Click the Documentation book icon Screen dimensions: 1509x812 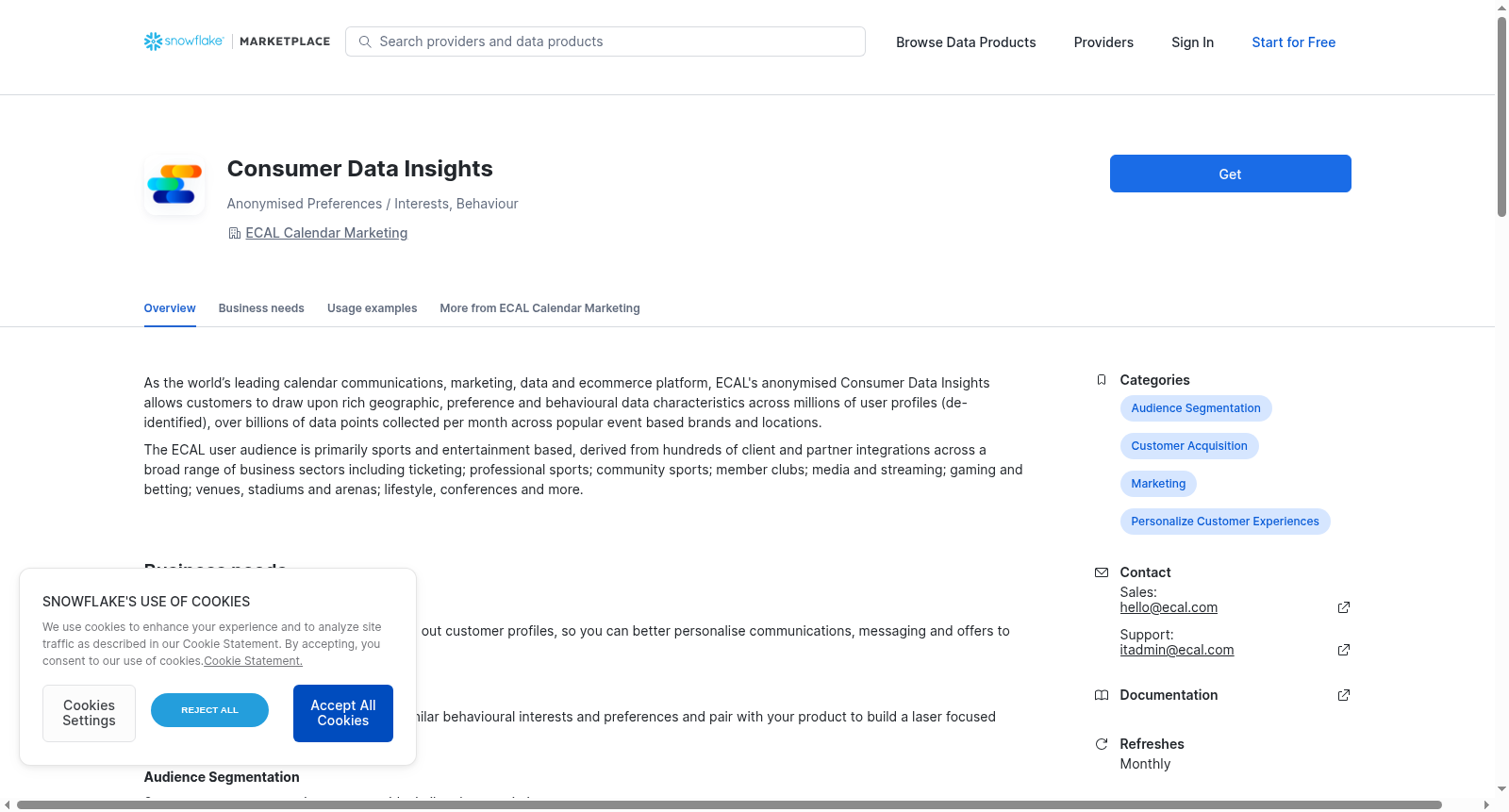(1102, 695)
